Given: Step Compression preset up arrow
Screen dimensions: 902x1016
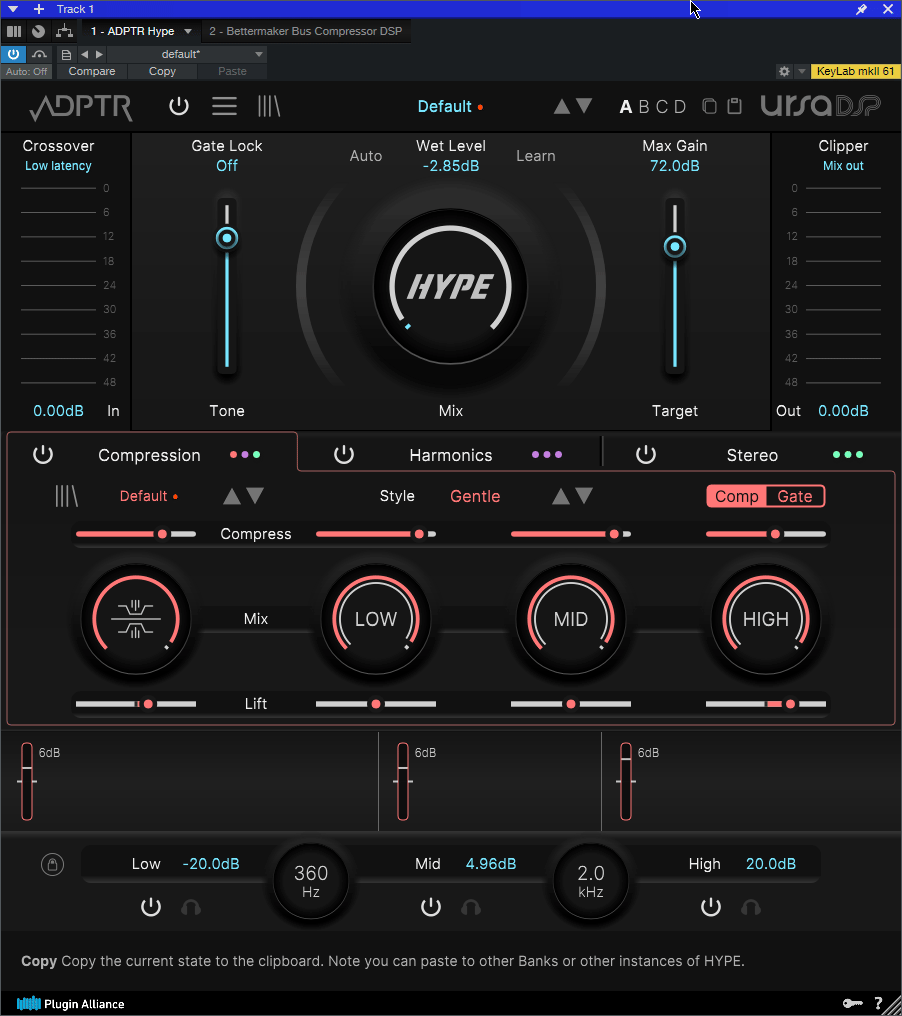Looking at the screenshot, I should [232, 496].
